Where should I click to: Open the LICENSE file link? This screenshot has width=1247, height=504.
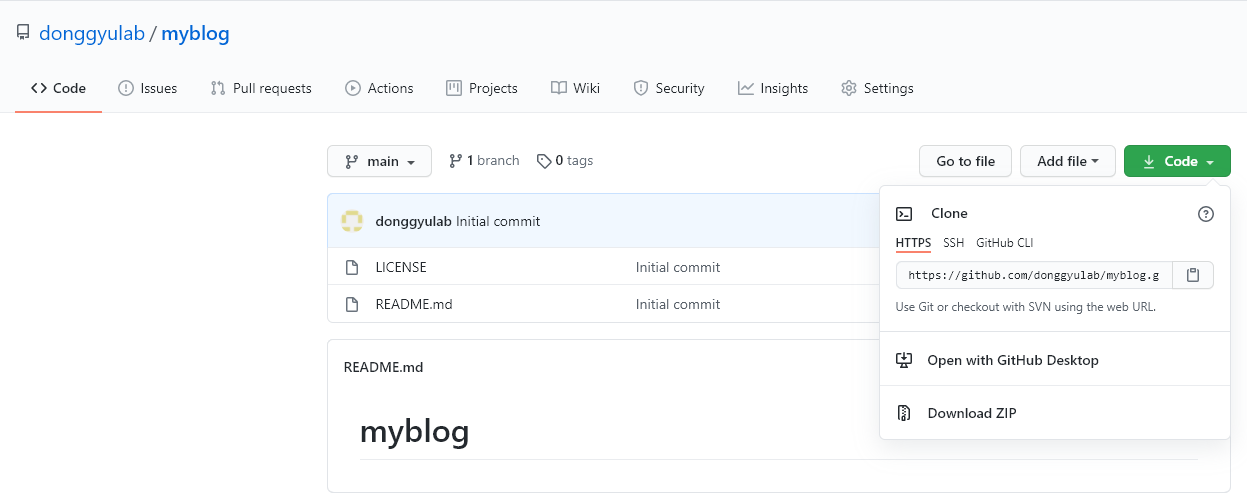click(401, 267)
